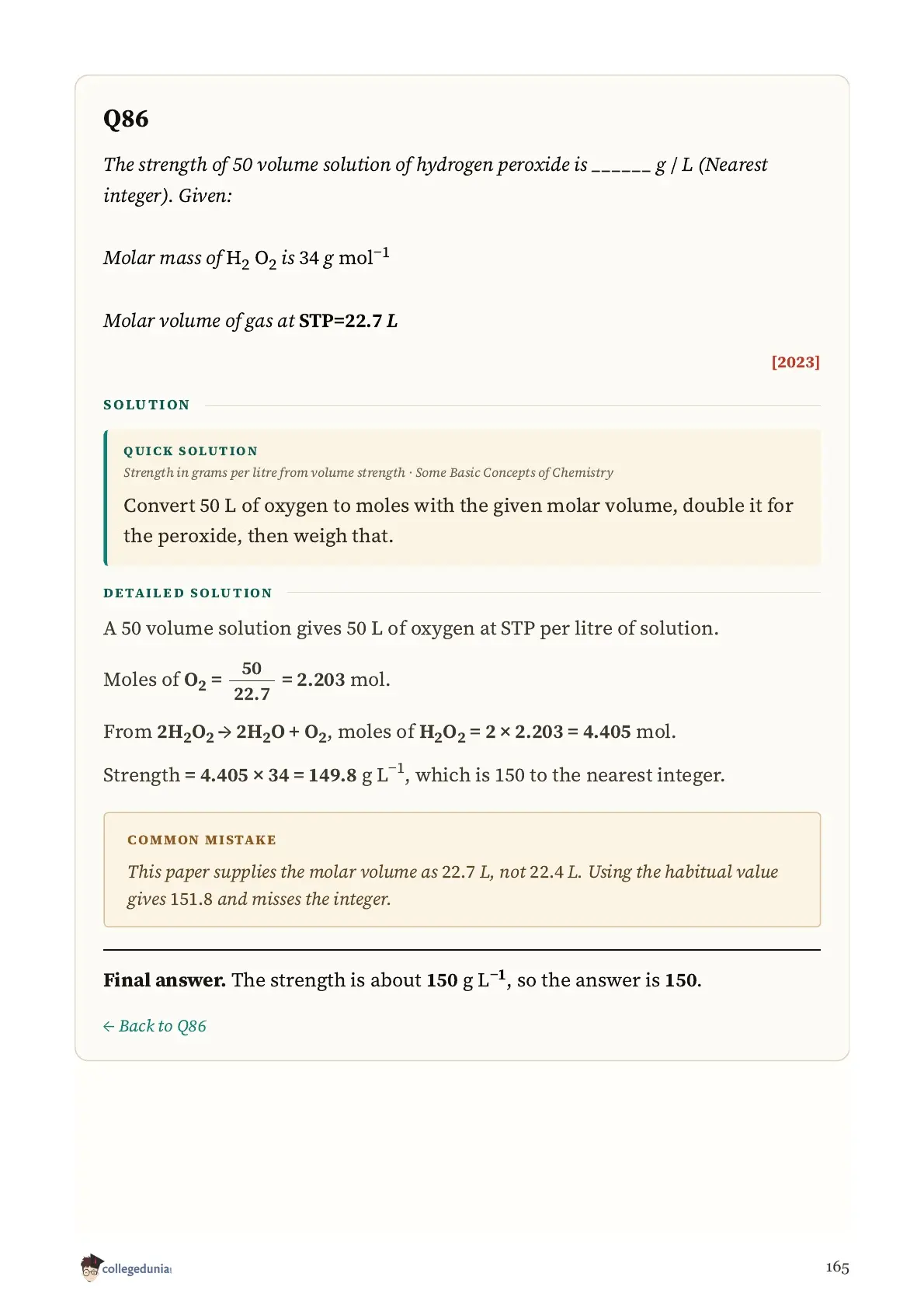Viewport: 924px width, 1308px height.
Task: Click the SOLUTION section label
Action: click(x=147, y=405)
